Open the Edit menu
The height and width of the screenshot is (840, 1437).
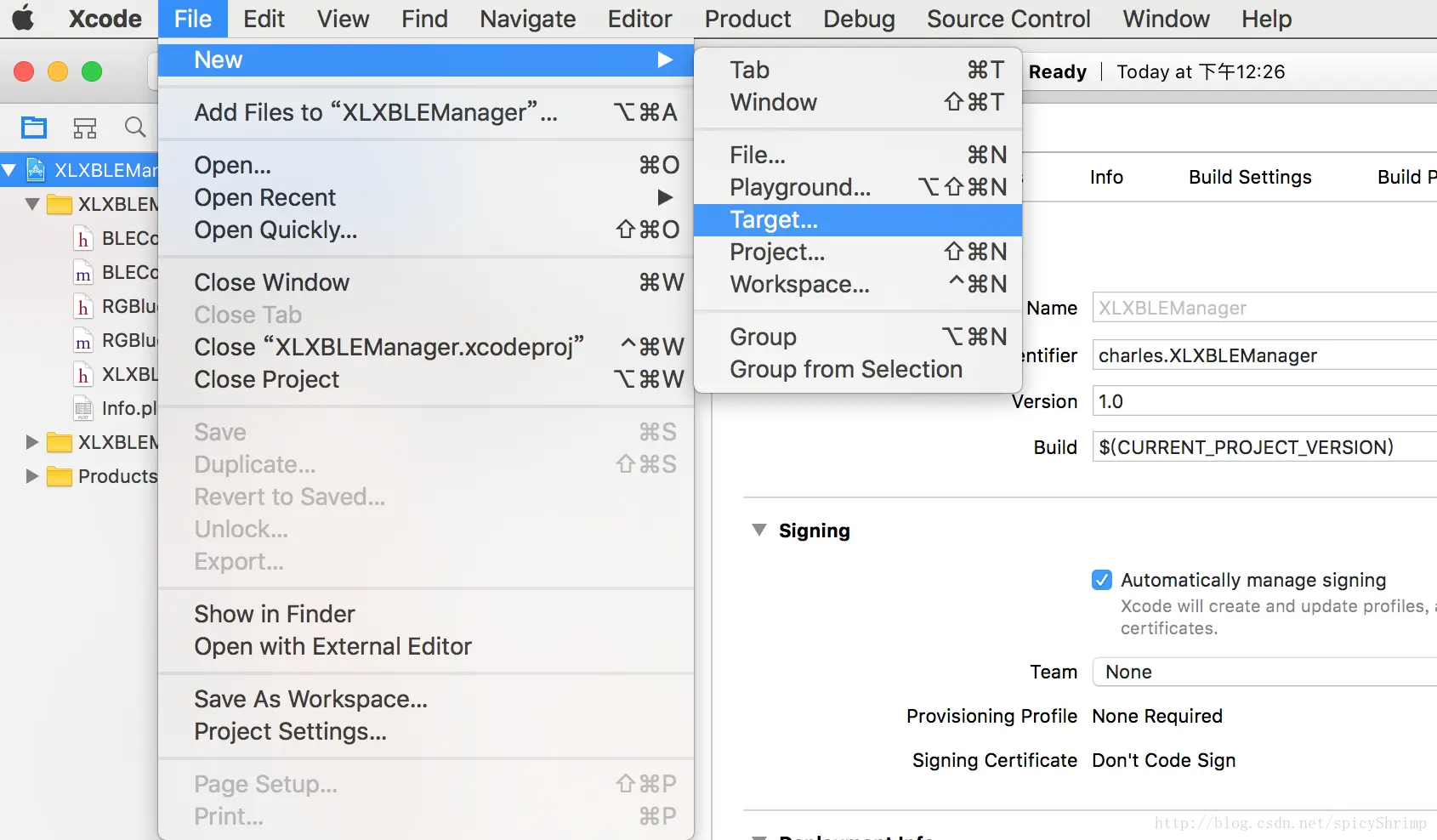264,19
